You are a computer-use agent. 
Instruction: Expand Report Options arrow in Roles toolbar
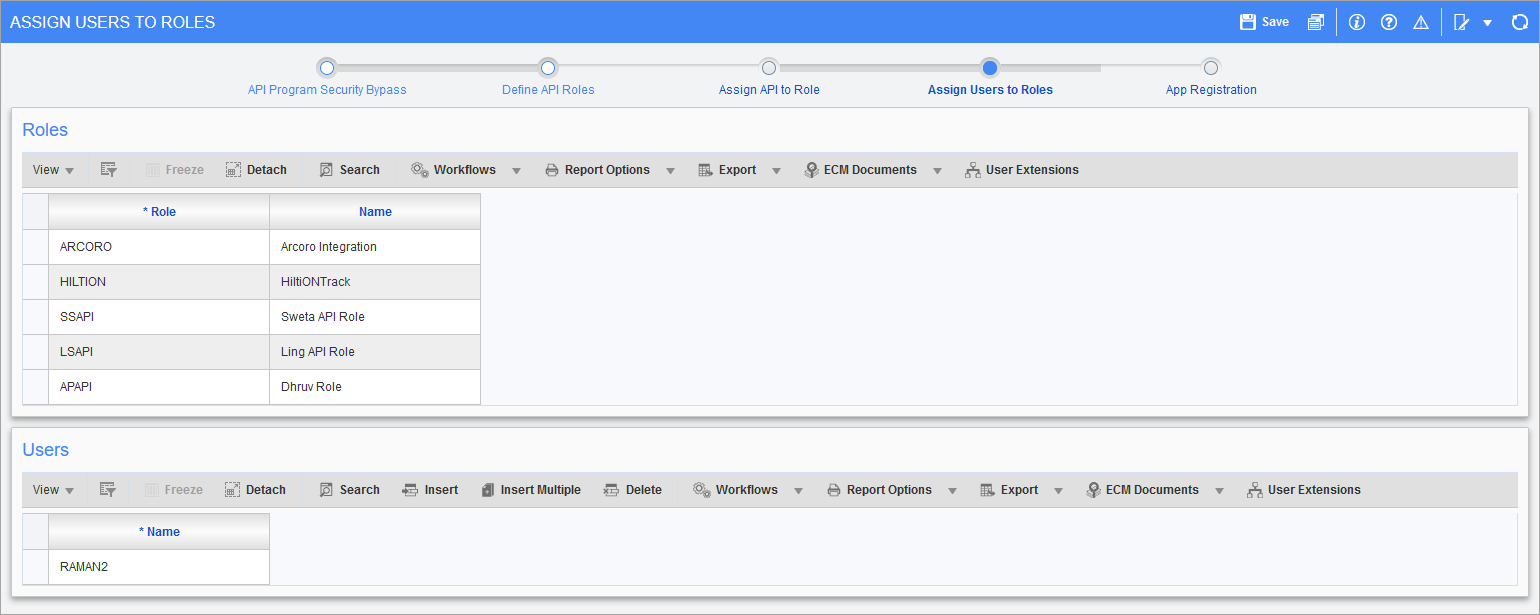click(x=670, y=171)
